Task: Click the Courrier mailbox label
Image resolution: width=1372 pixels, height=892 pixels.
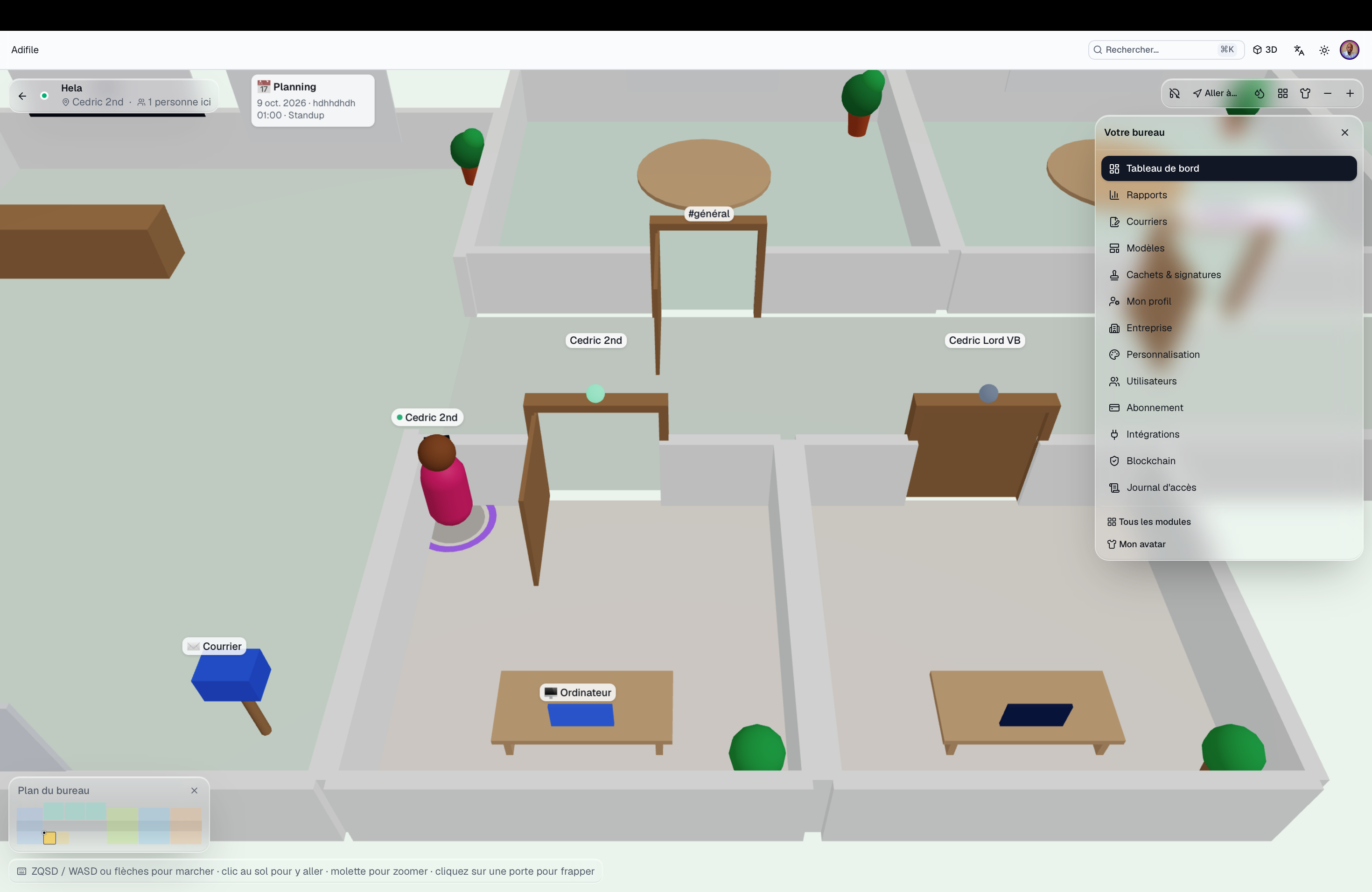Action: 215,647
